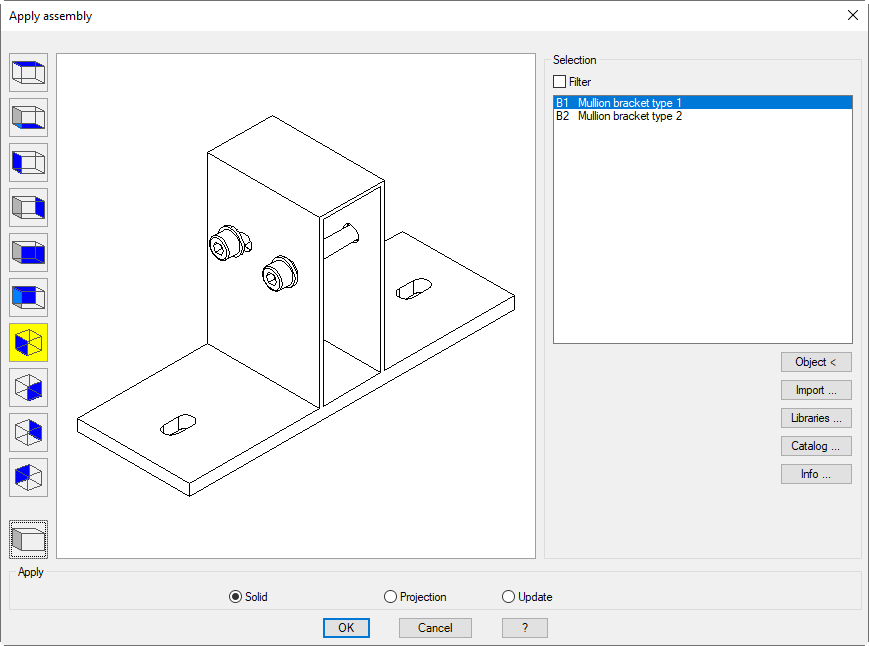869x646 pixels.
Task: Select the Solid radio button
Action: 235,597
